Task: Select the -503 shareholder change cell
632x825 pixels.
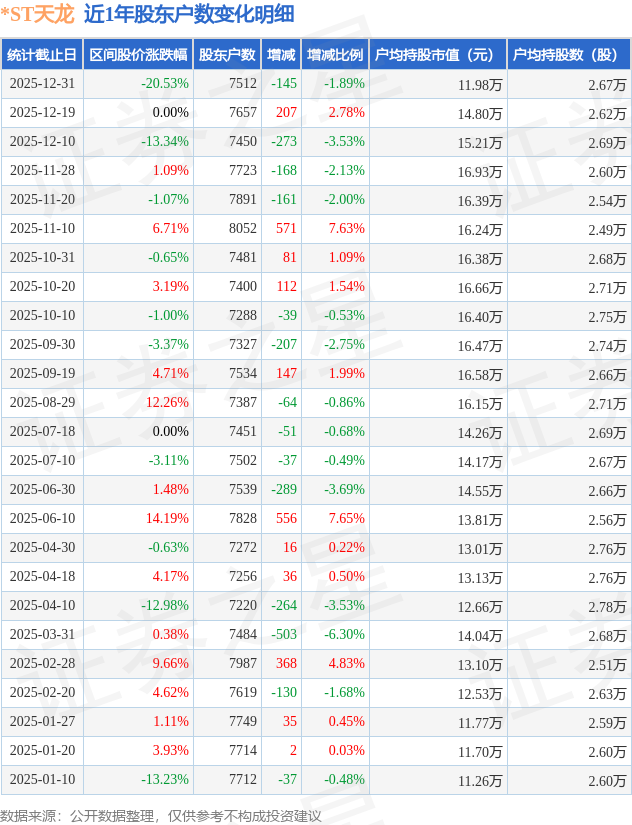Action: pyautogui.click(x=283, y=635)
